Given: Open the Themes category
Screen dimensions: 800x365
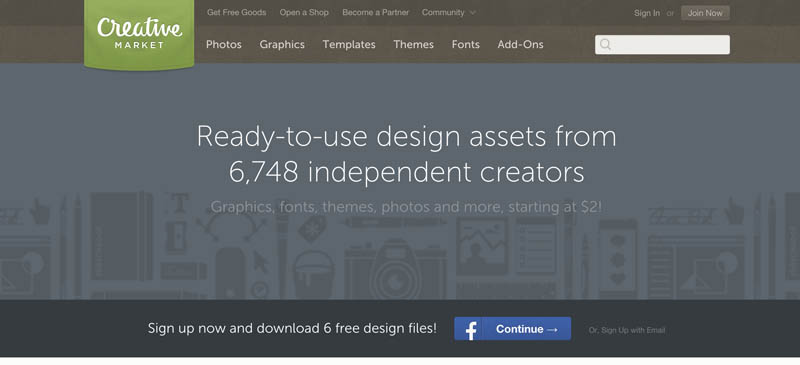Looking at the screenshot, I should point(413,44).
